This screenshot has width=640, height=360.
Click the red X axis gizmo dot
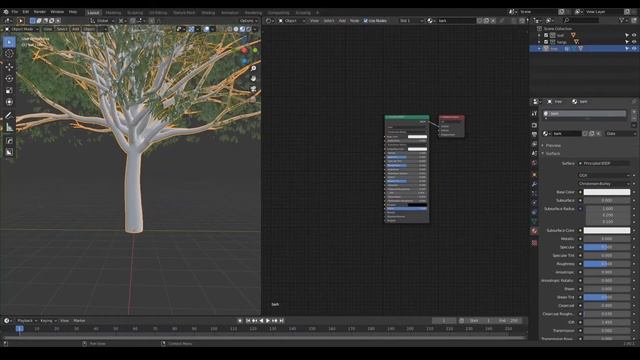(244, 51)
